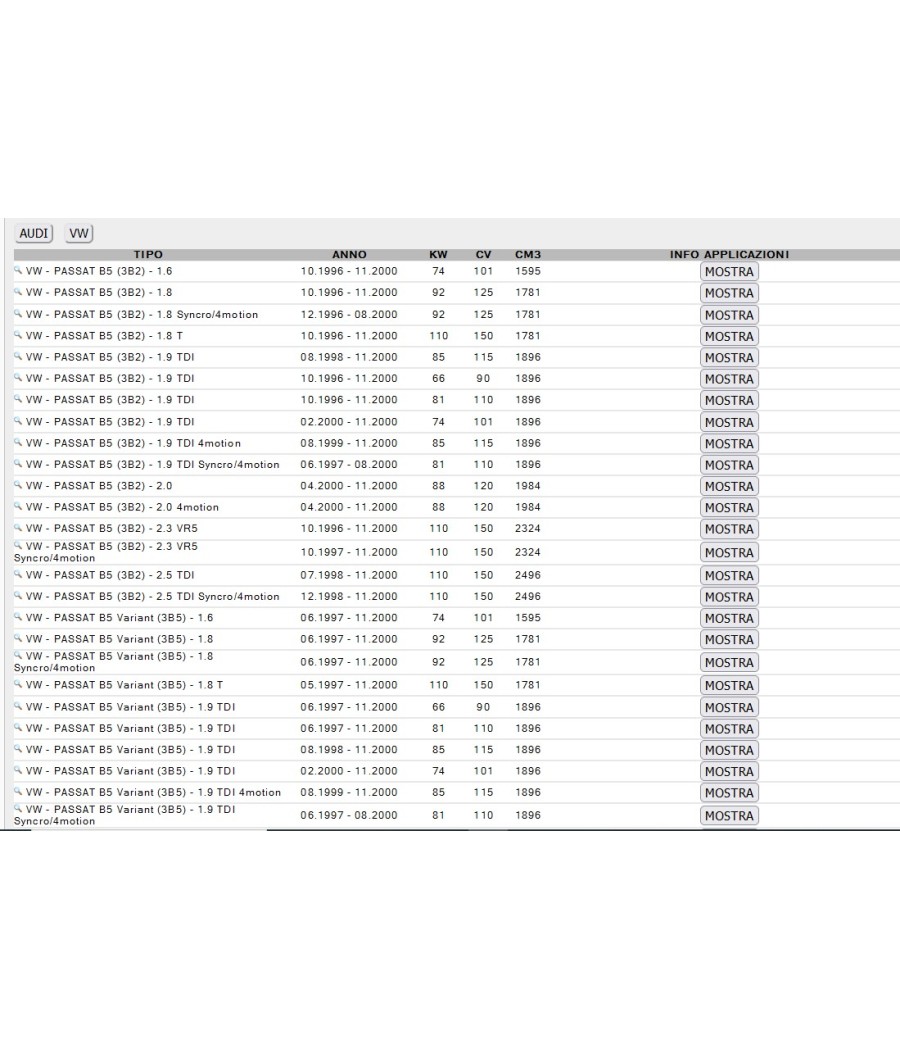Image resolution: width=900 pixels, height=1050 pixels.
Task: Click magnifier icon for PASSAT B5 Variant (3B5) 1.6
Action: [18, 617]
